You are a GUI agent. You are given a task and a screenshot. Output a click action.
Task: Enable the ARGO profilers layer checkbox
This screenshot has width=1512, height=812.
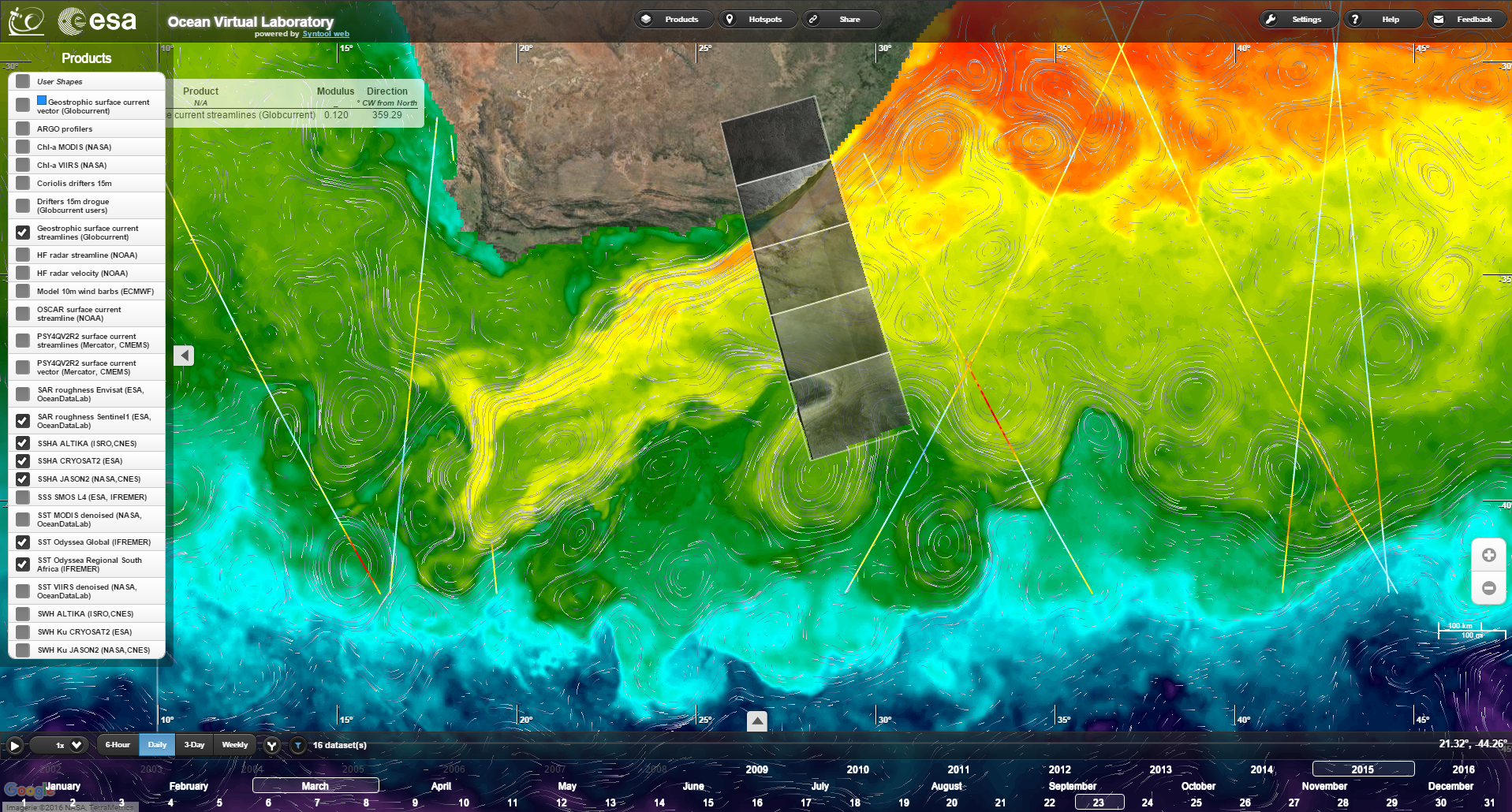23,129
